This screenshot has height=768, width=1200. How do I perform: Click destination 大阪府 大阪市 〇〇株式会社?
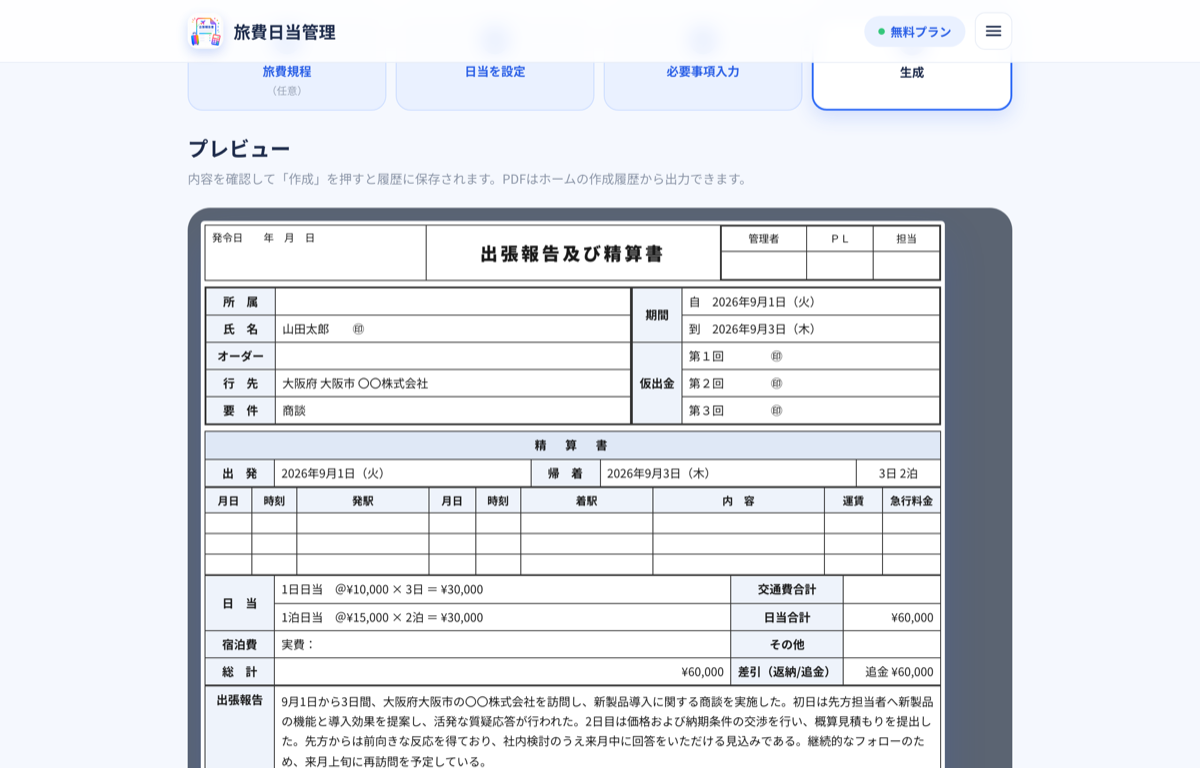(x=355, y=383)
